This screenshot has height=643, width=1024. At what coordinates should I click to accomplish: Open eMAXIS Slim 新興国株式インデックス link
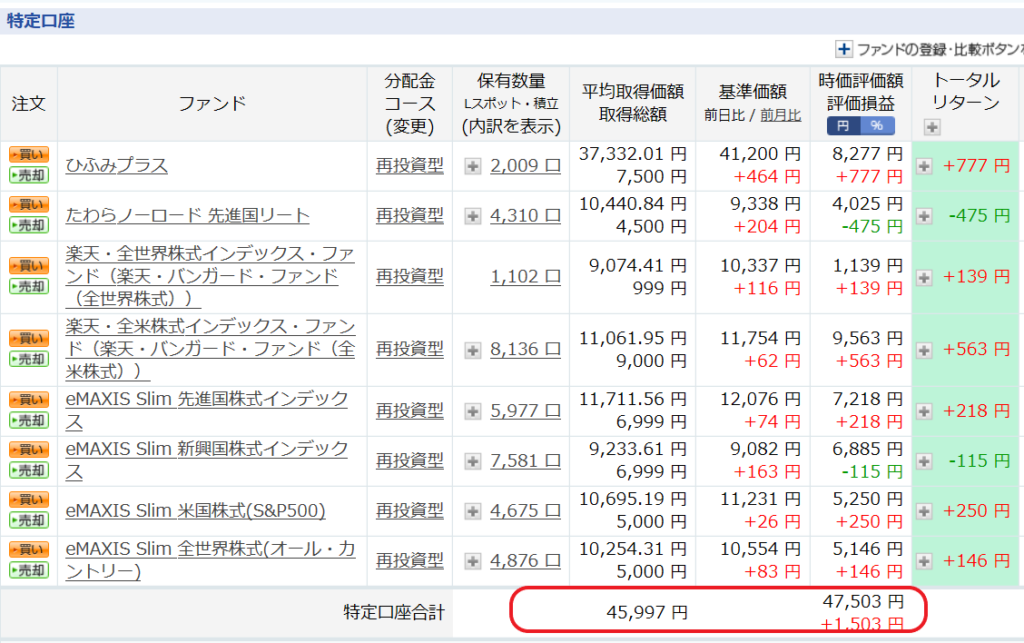coord(206,460)
